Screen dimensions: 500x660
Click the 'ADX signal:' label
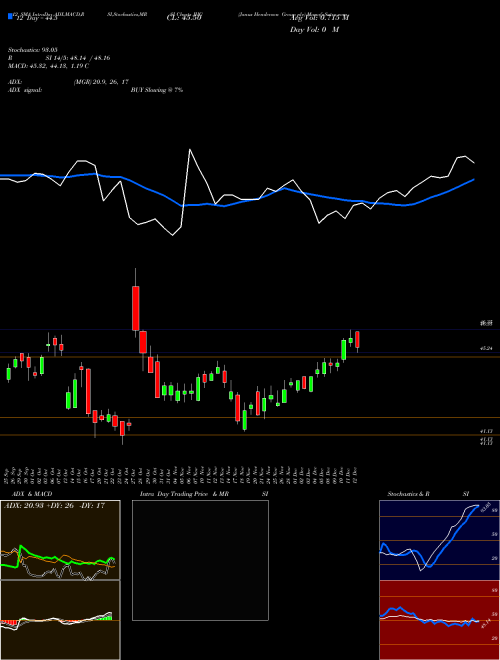pos(25,90)
